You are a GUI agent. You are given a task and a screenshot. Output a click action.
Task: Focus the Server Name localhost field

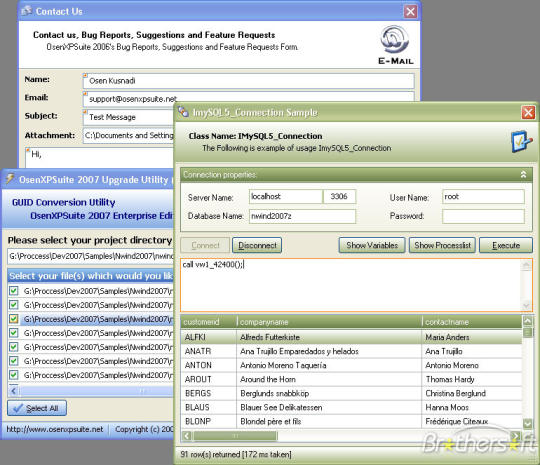(x=286, y=197)
